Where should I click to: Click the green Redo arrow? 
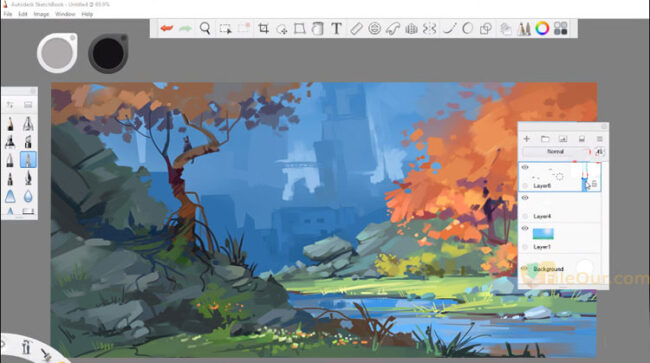click(x=185, y=28)
